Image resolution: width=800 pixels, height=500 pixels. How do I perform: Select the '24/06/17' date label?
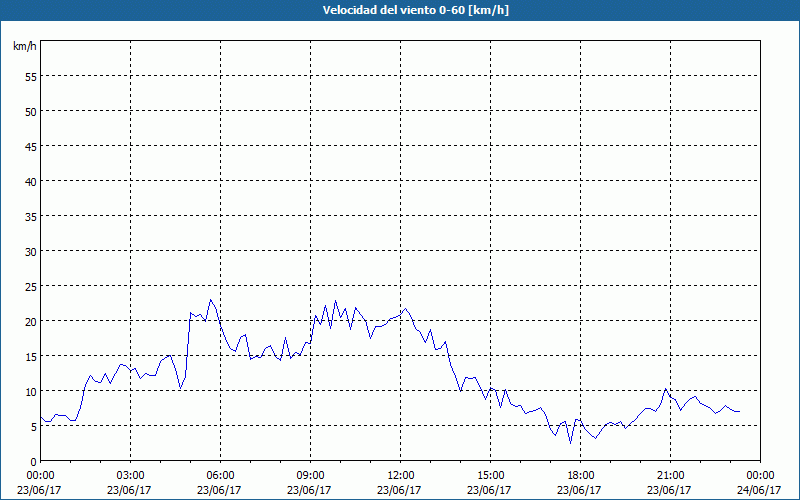pyautogui.click(x=760, y=490)
